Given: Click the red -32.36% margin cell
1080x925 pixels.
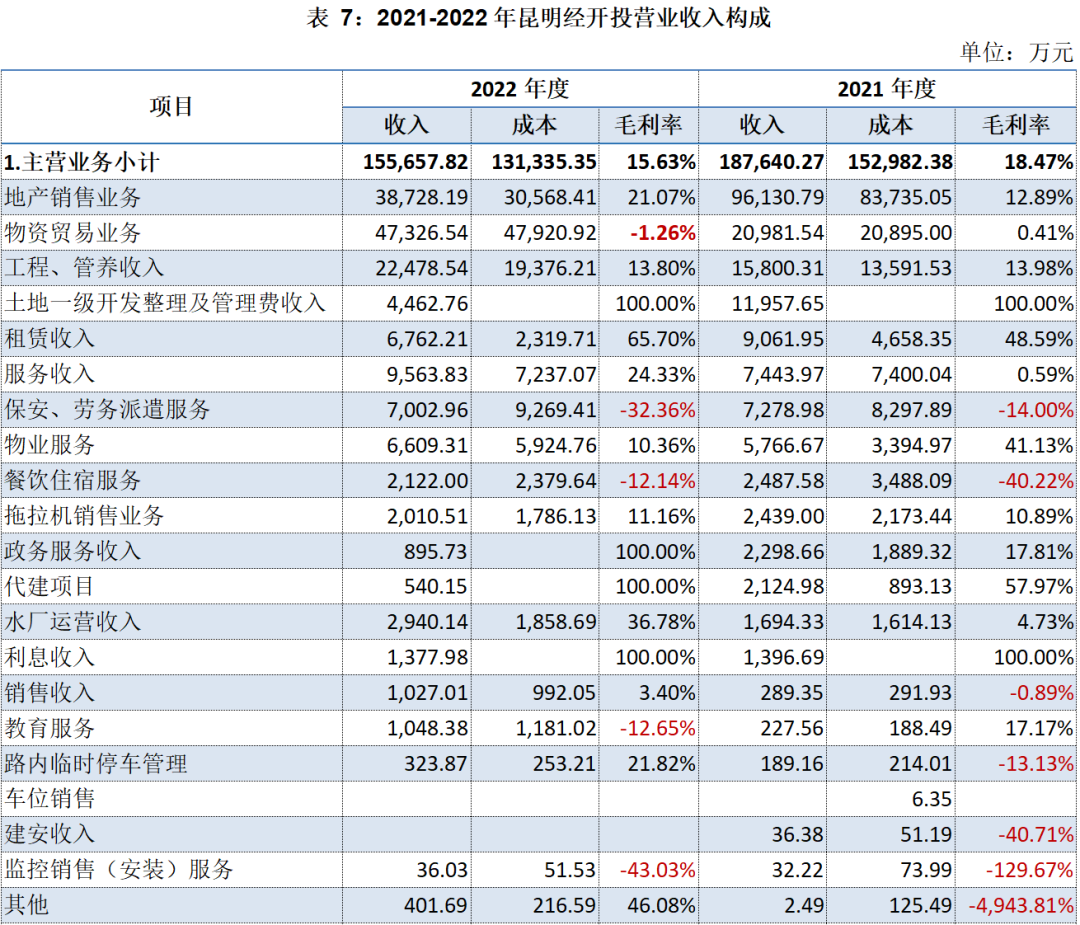Looking at the screenshot, I should click(x=656, y=410).
